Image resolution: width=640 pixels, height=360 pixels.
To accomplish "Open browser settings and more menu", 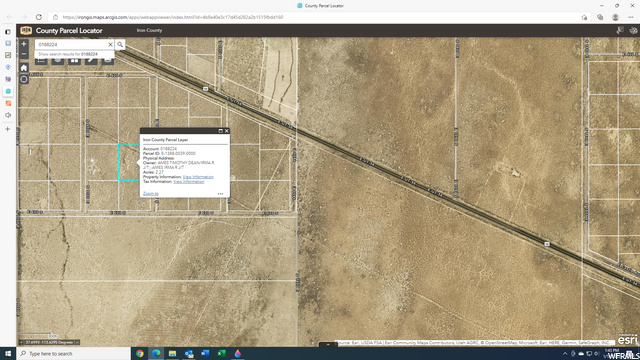I will pos(631,17).
